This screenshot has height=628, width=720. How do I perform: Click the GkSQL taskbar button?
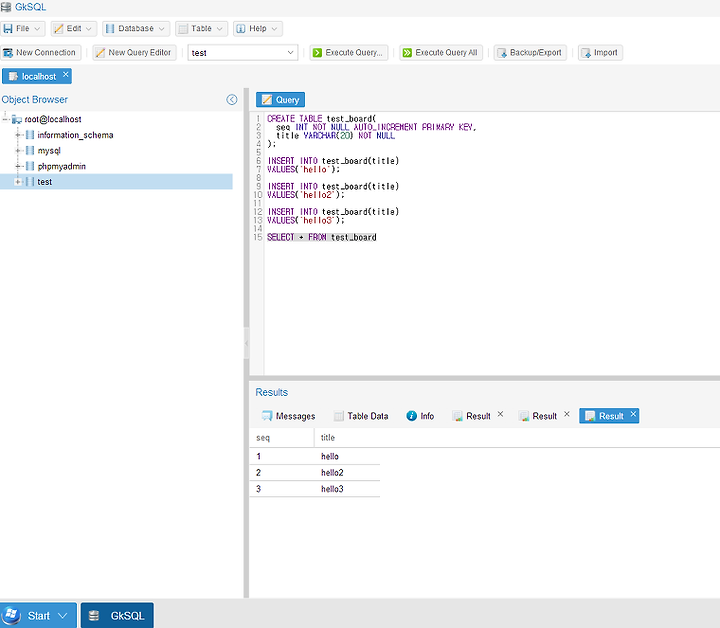[117, 616]
